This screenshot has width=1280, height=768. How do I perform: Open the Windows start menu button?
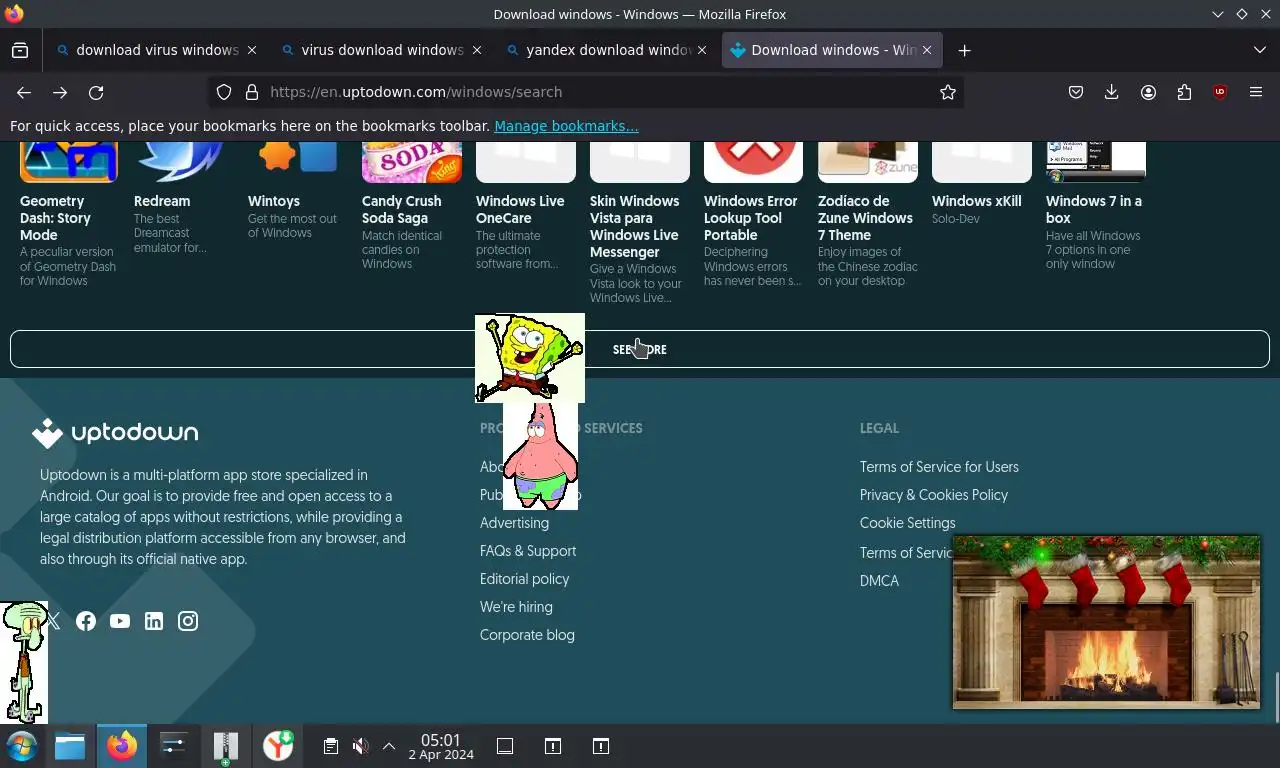point(21,746)
